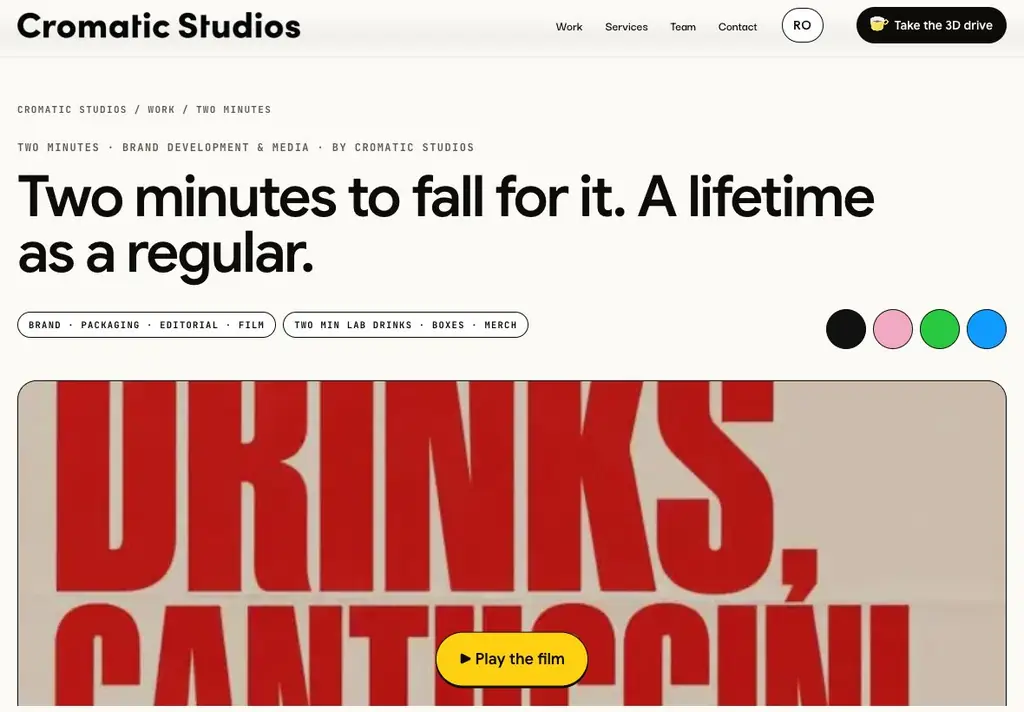
Task: Open the Work menu item
Action: 569,27
